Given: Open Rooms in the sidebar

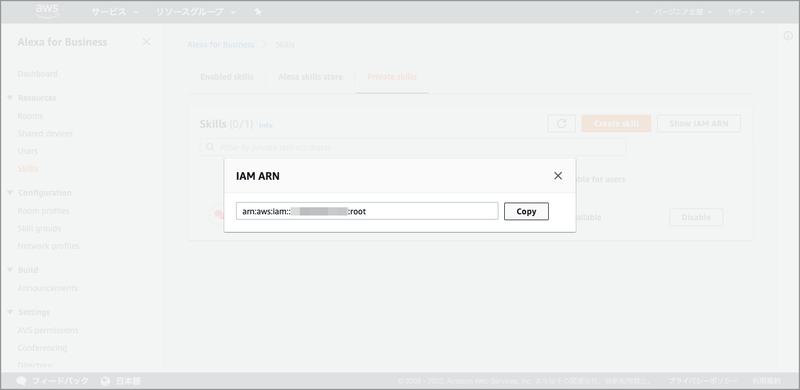Looking at the screenshot, I should pos(30,116).
